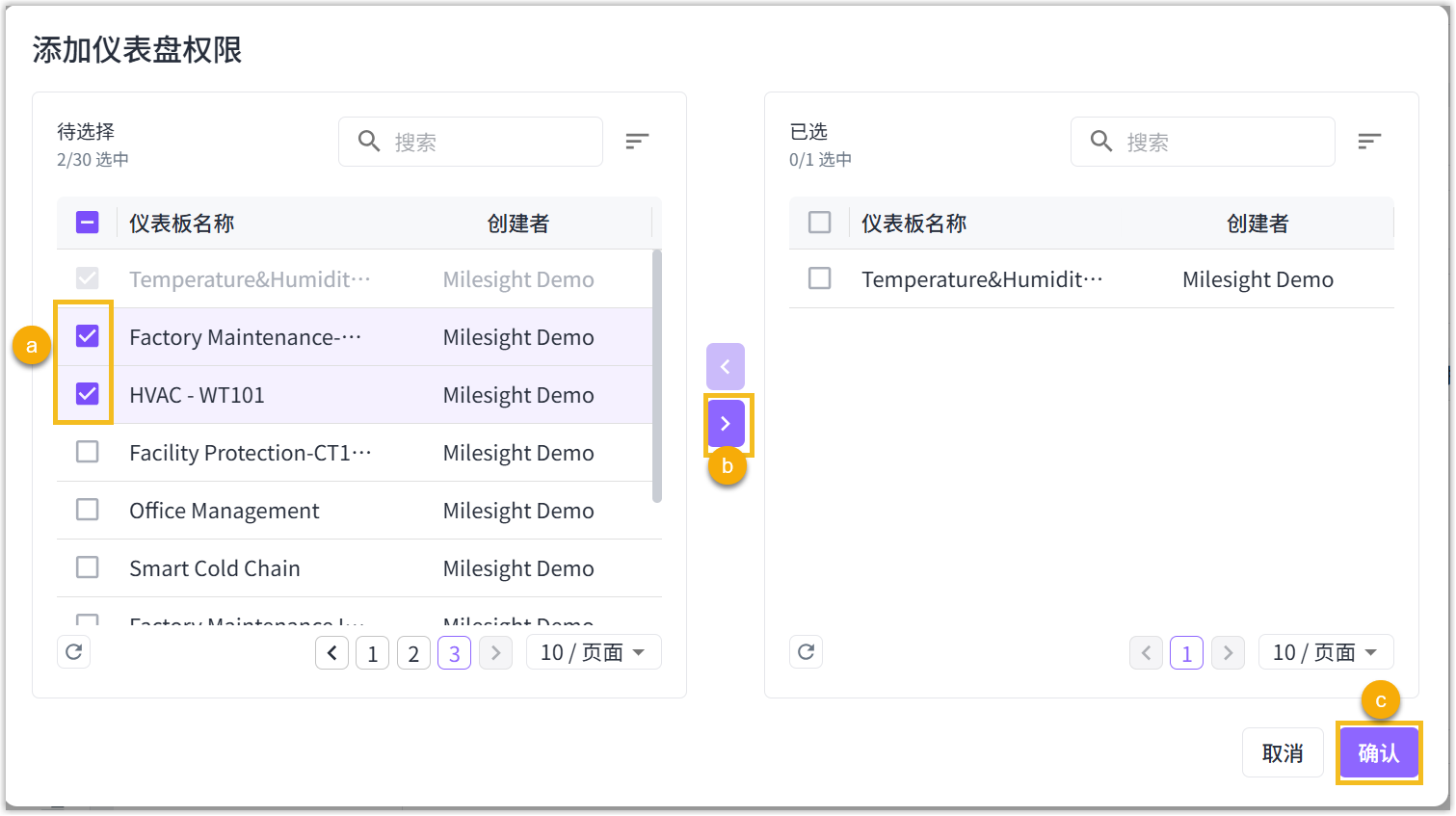The height and width of the screenshot is (816, 1456).
Task: Check the Office Management dashboard checkbox
Action: tap(88, 510)
